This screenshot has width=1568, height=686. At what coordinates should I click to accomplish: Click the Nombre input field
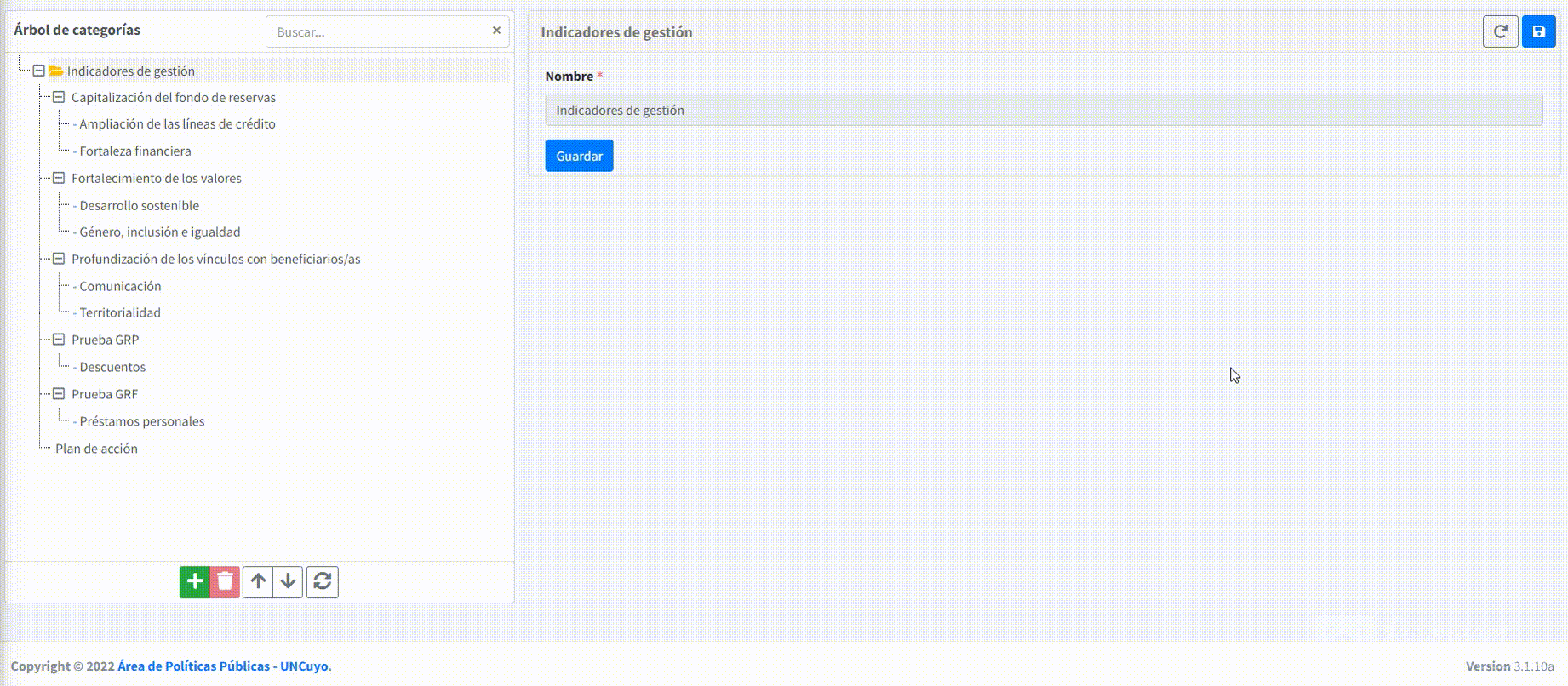click(1043, 110)
